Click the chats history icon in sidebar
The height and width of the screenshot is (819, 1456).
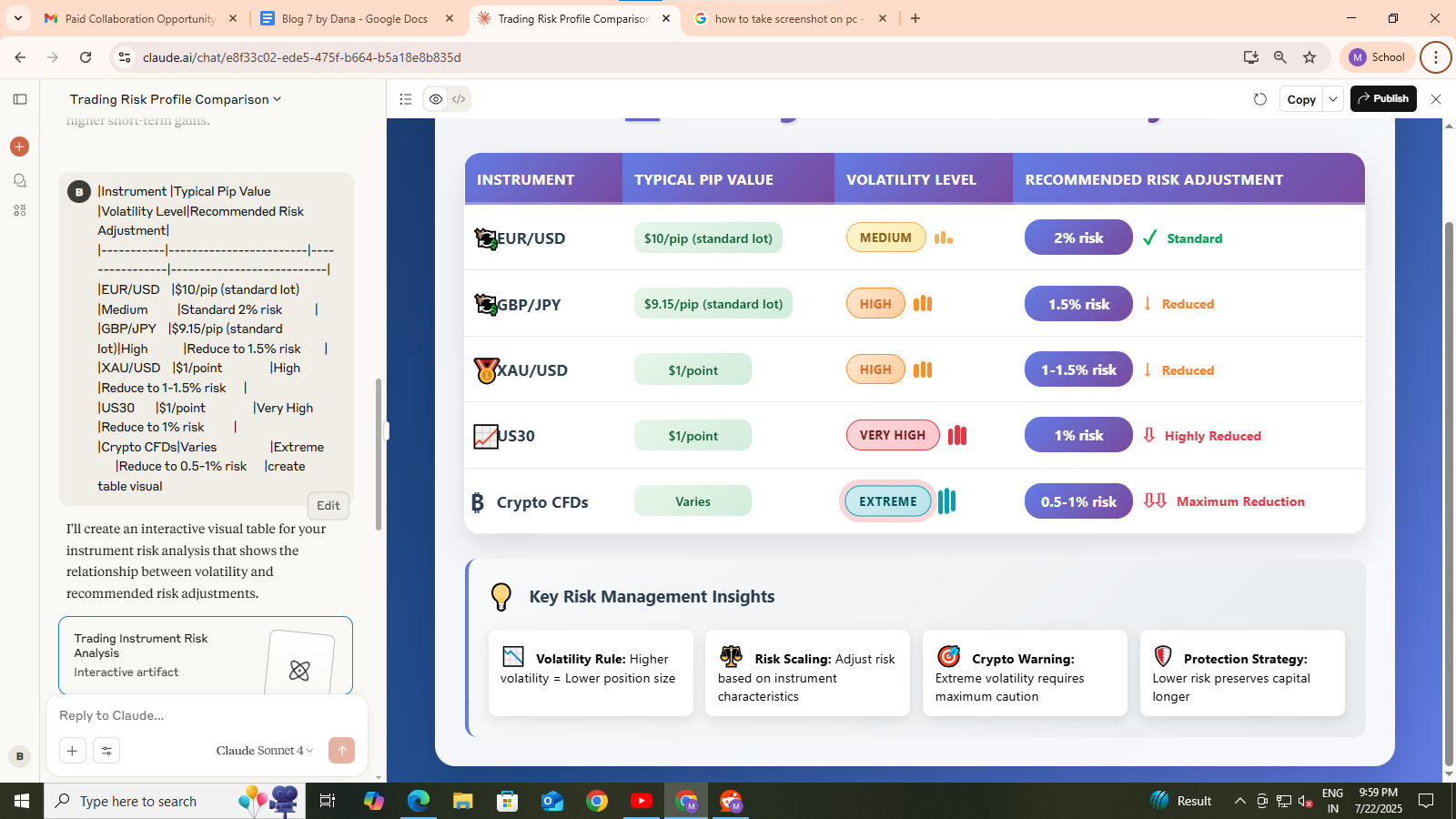pyautogui.click(x=19, y=180)
